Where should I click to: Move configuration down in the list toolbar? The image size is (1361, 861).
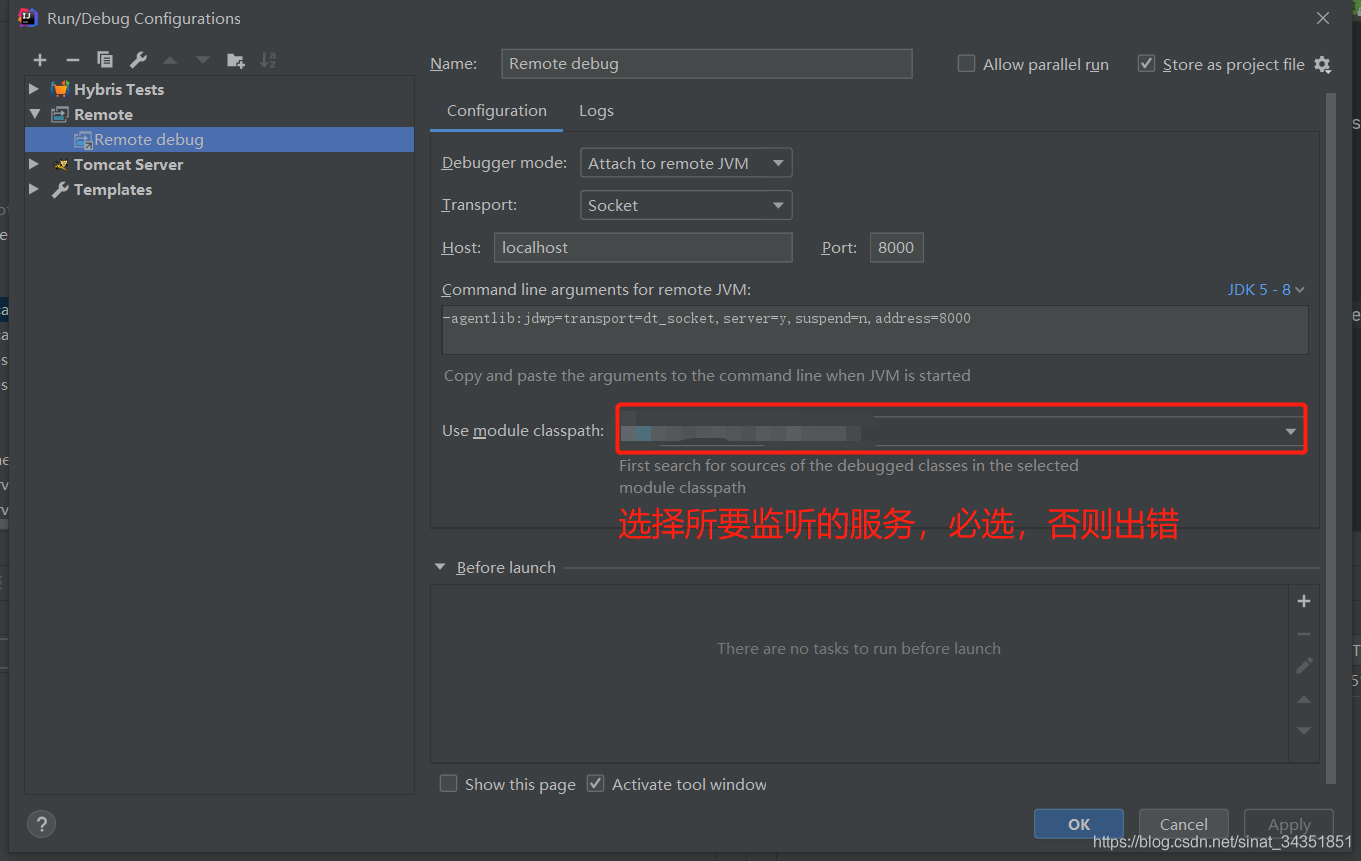click(x=203, y=60)
